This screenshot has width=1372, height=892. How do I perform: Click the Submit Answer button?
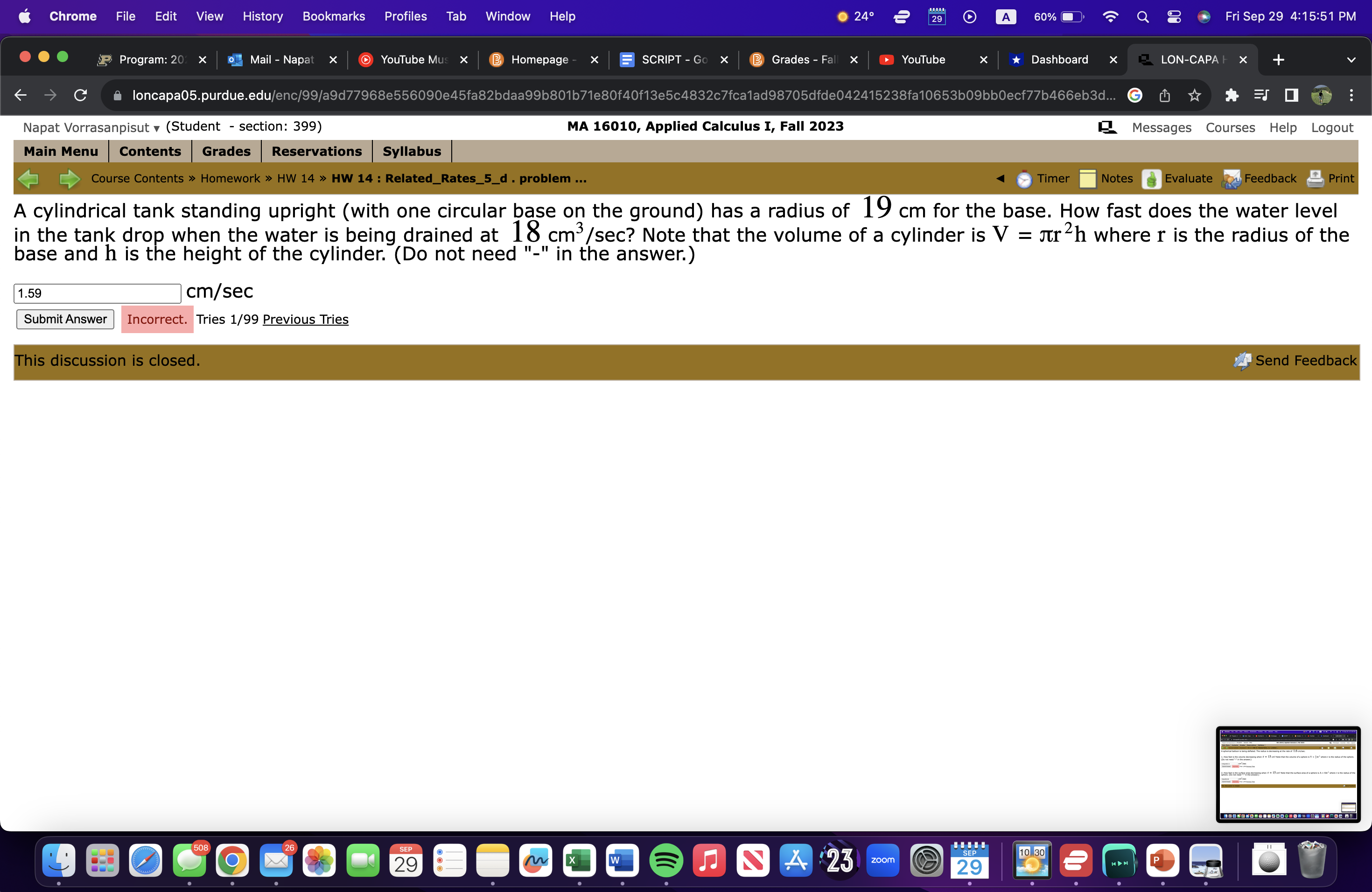64,319
